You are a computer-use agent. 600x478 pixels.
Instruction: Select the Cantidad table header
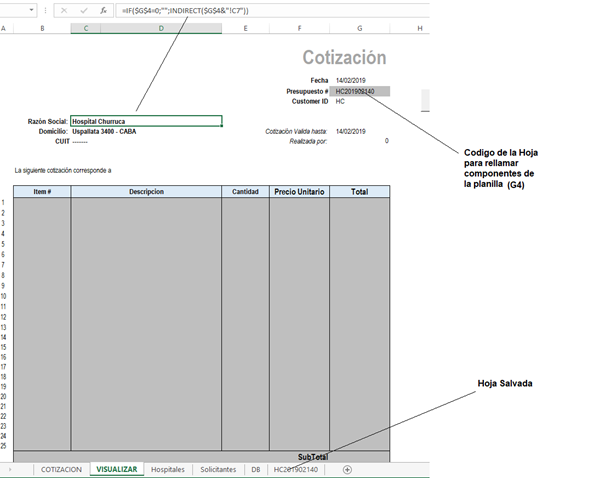click(245, 192)
